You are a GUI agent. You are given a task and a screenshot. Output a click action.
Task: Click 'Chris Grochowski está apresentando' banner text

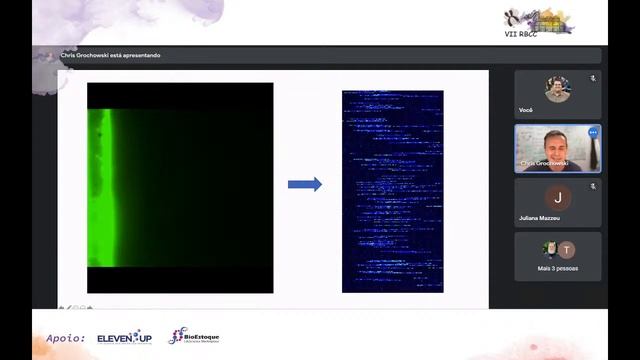110,55
